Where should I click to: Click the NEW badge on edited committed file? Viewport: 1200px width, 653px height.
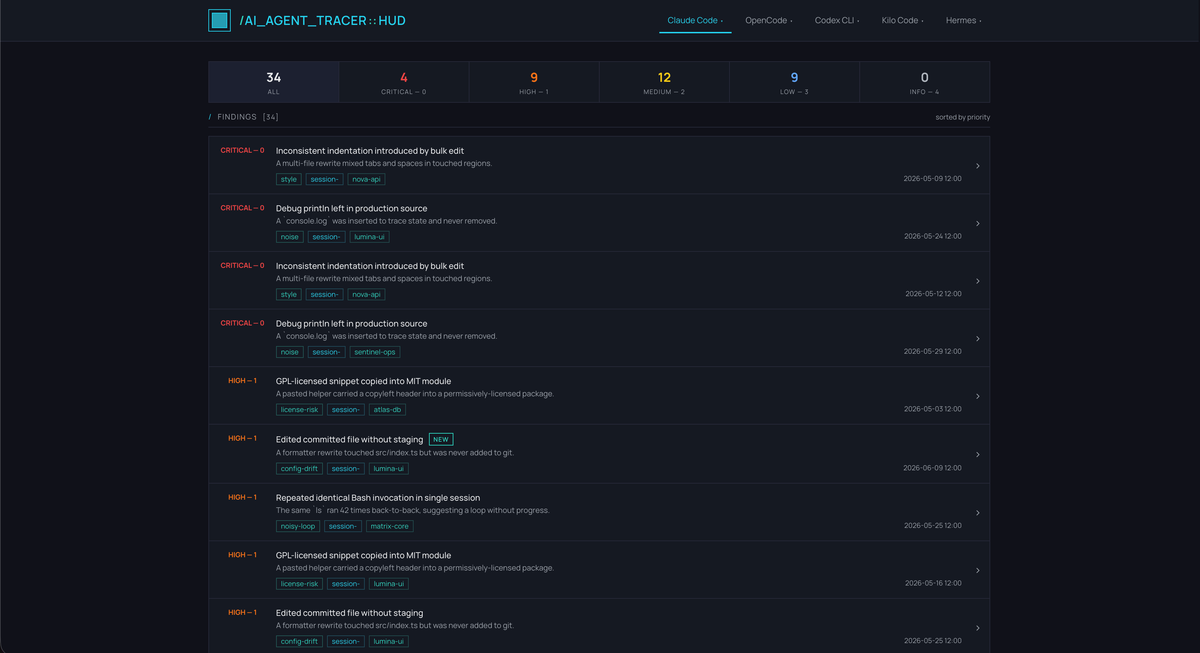tap(441, 439)
